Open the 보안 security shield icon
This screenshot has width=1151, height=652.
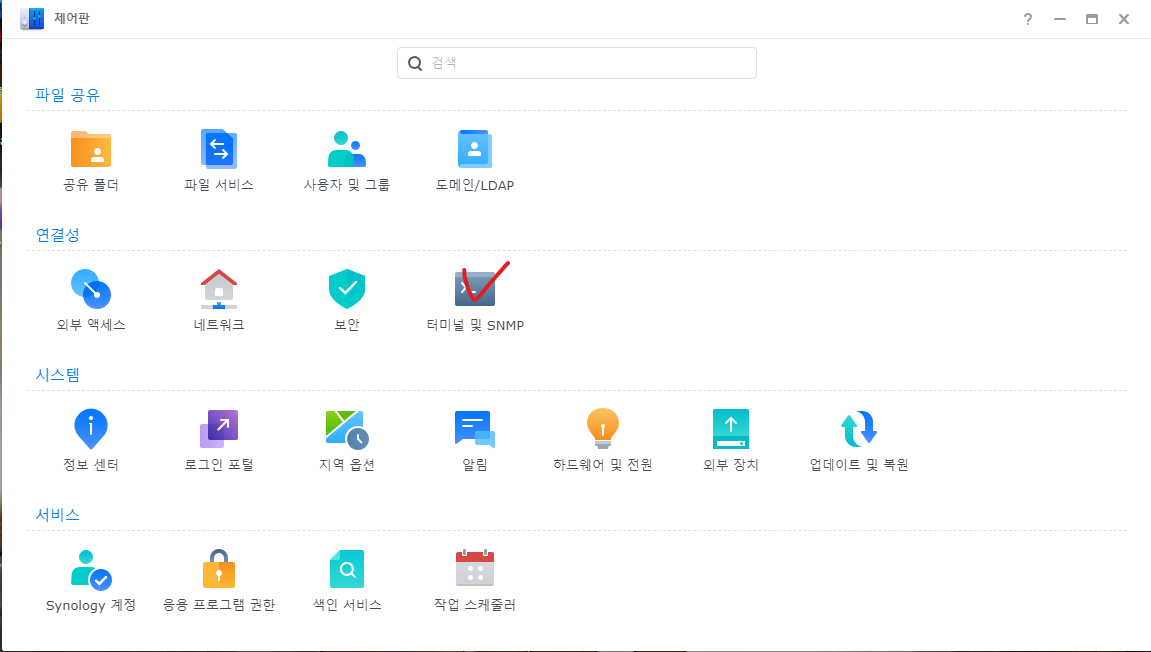click(347, 289)
